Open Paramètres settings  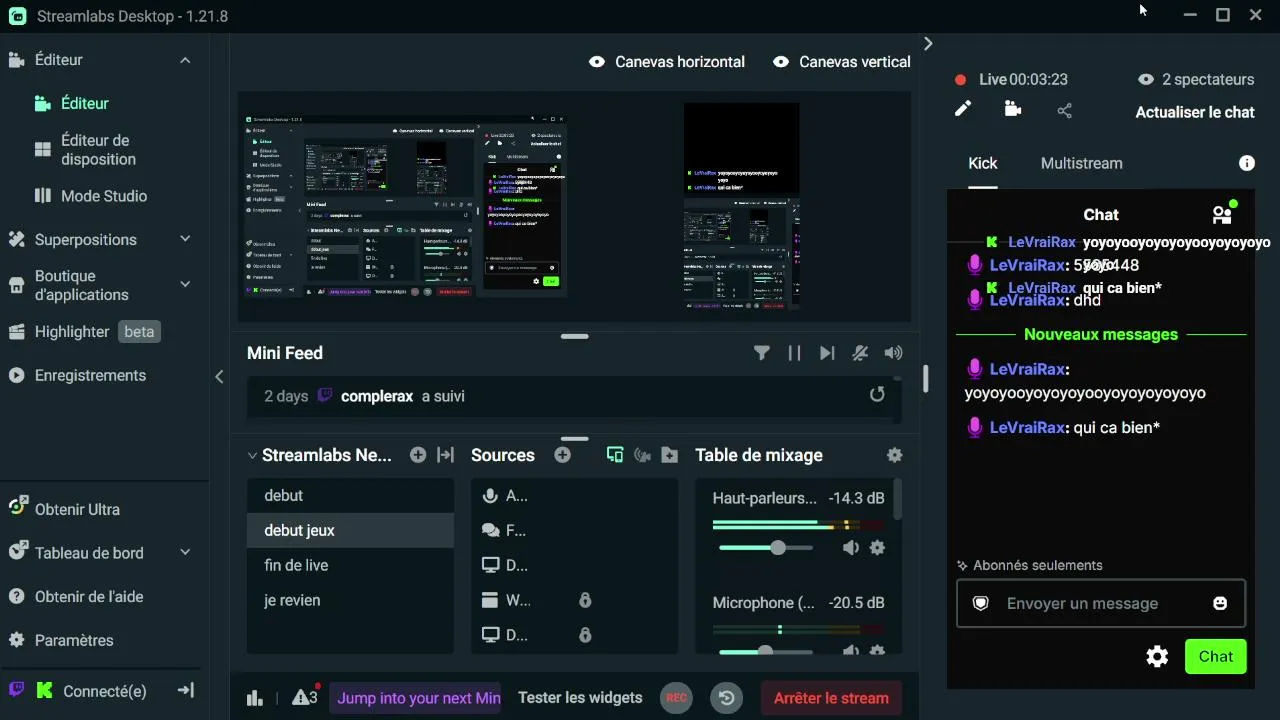(x=60, y=640)
